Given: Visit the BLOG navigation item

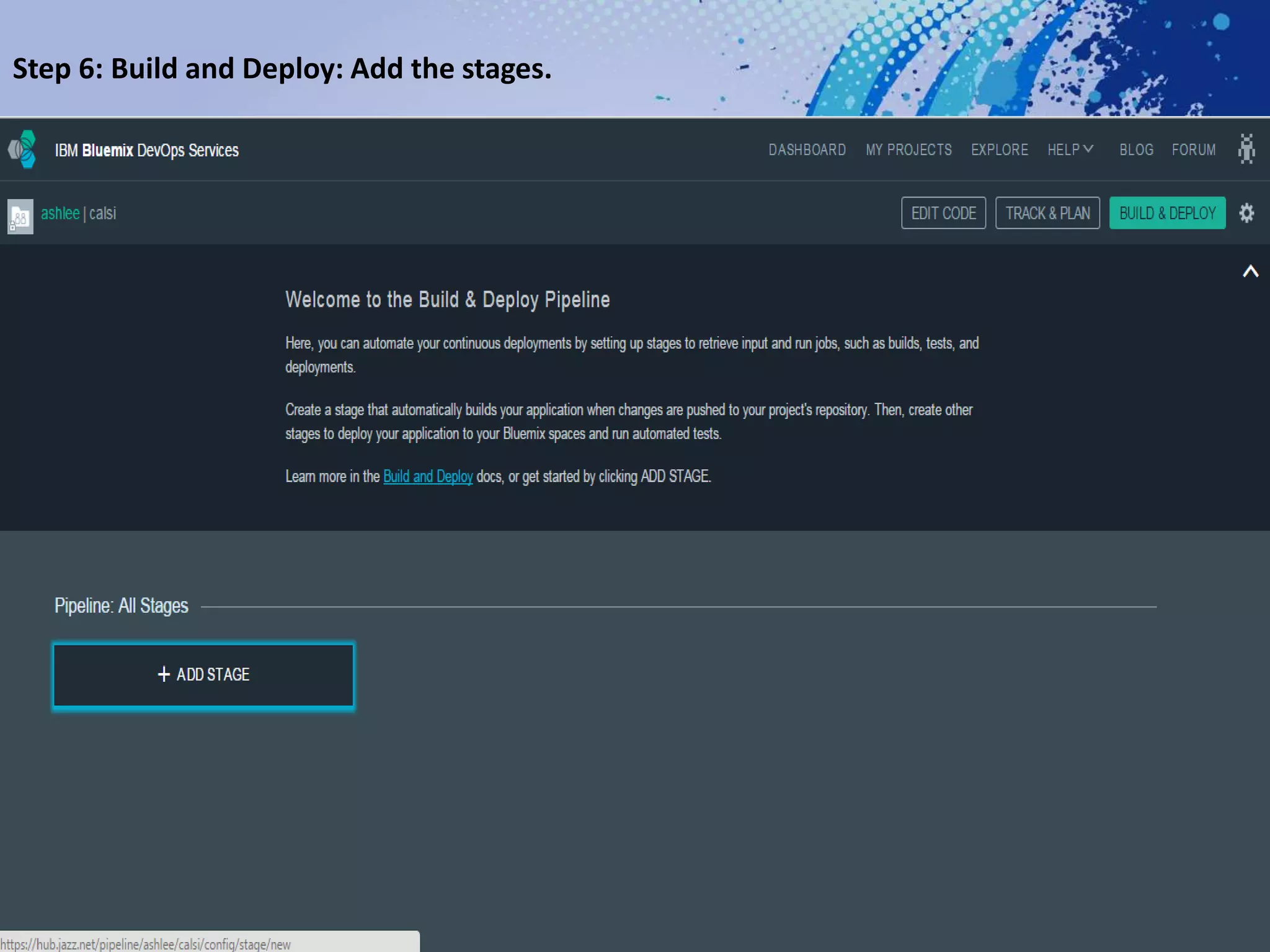Looking at the screenshot, I should pos(1136,150).
